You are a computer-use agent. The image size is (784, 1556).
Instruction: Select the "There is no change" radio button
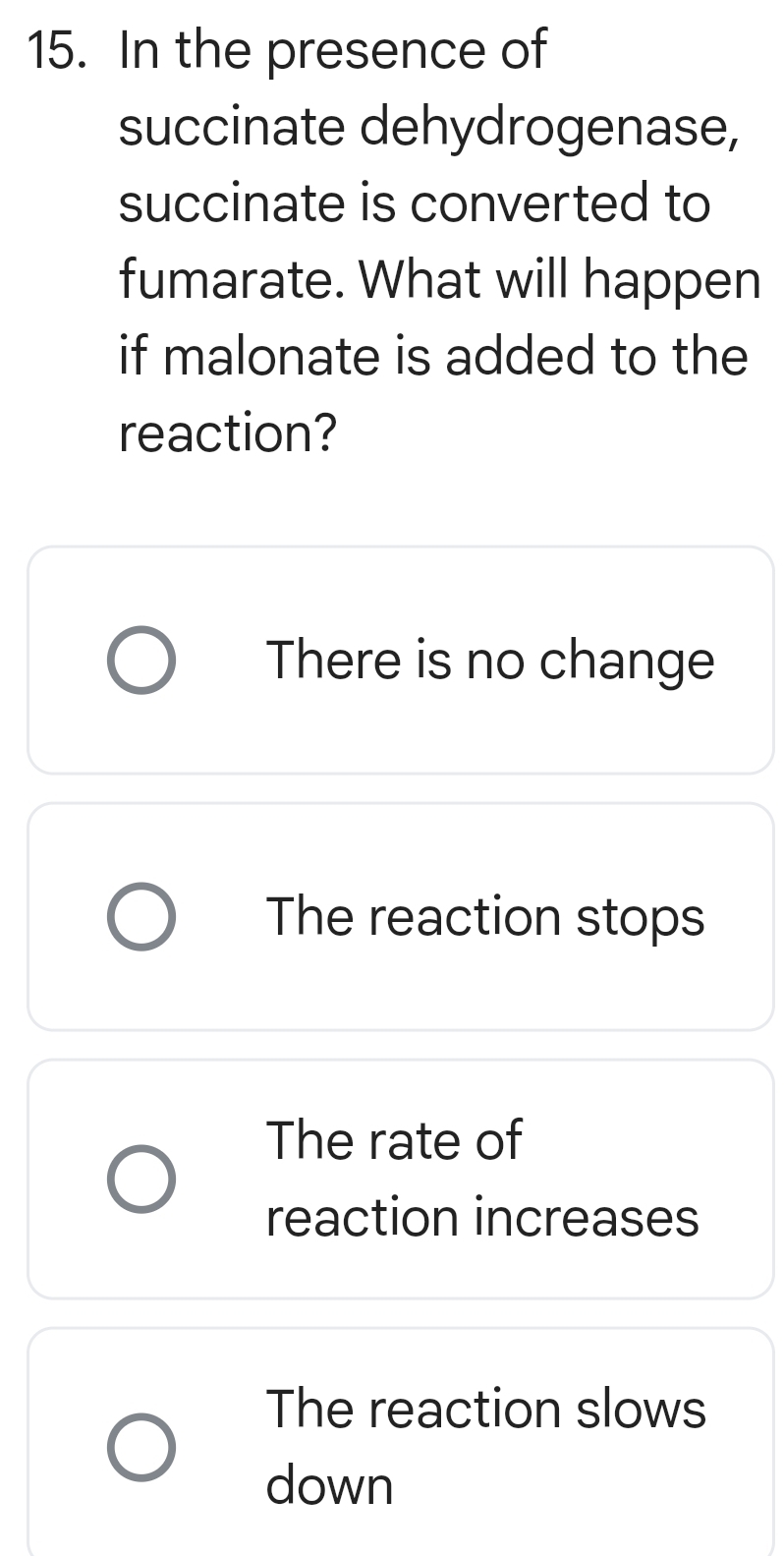point(142,660)
